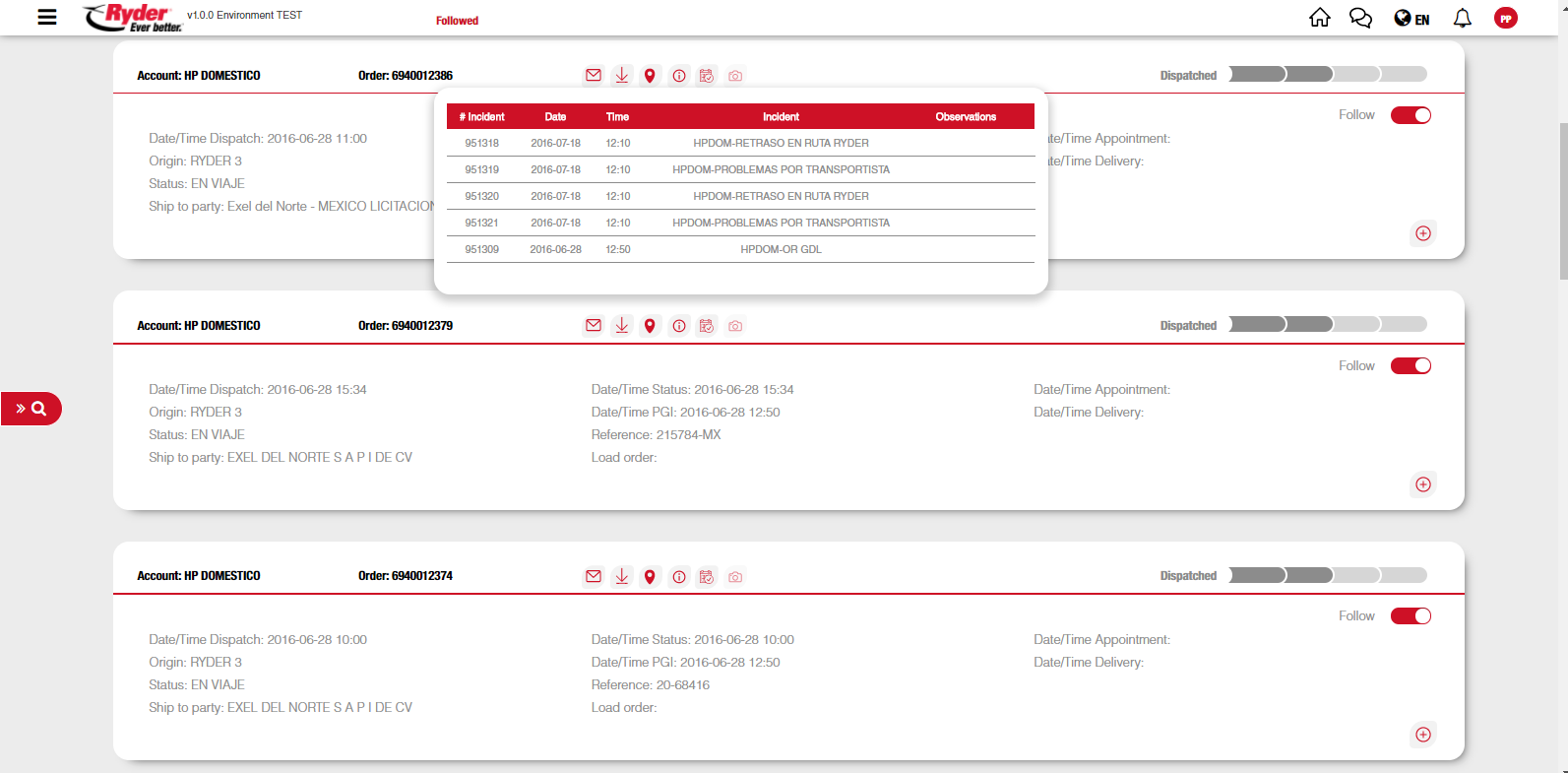Click download icon for order 6940012379

tap(621, 326)
